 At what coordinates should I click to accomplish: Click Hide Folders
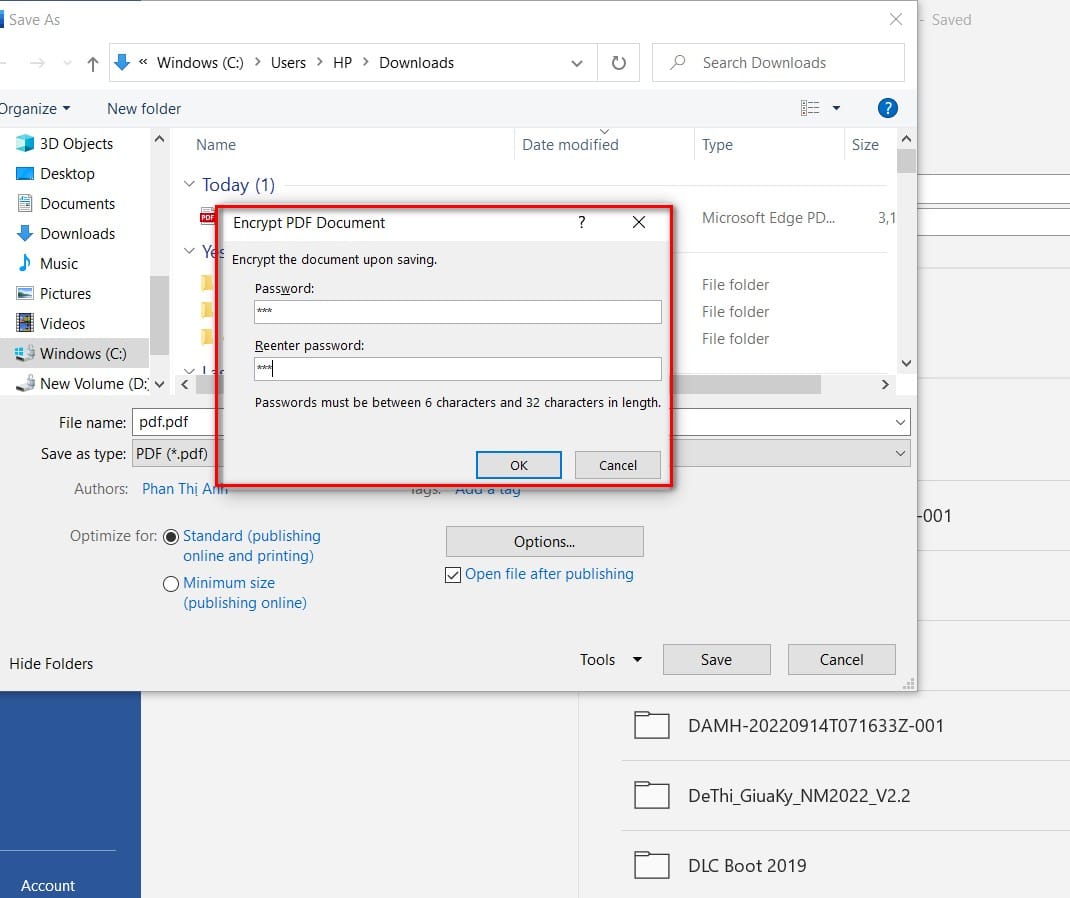(51, 663)
